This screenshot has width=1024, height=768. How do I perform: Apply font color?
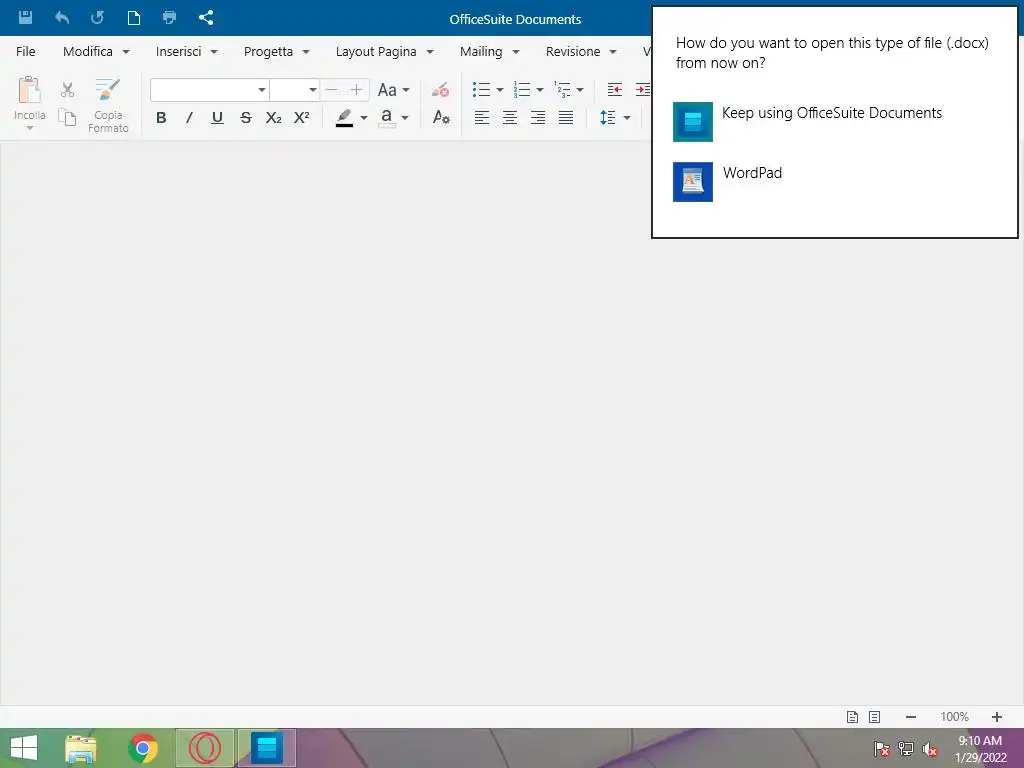pos(387,118)
